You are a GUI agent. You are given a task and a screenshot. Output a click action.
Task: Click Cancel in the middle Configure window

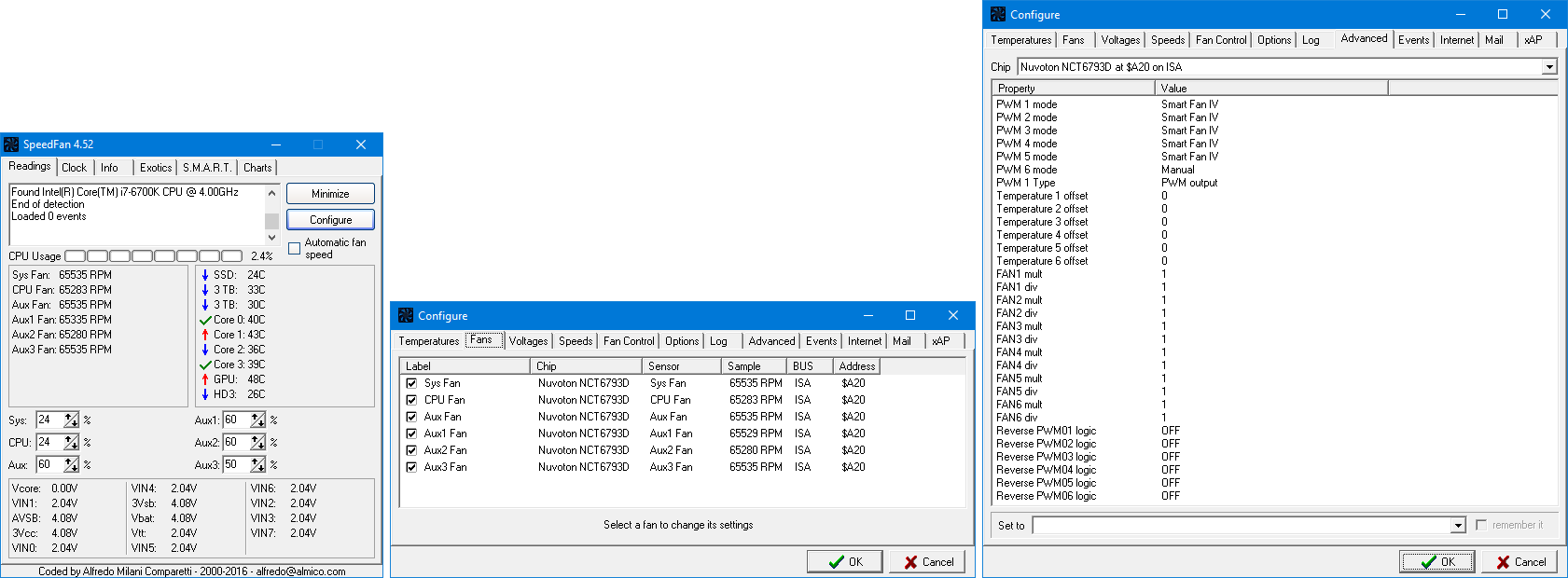927,562
